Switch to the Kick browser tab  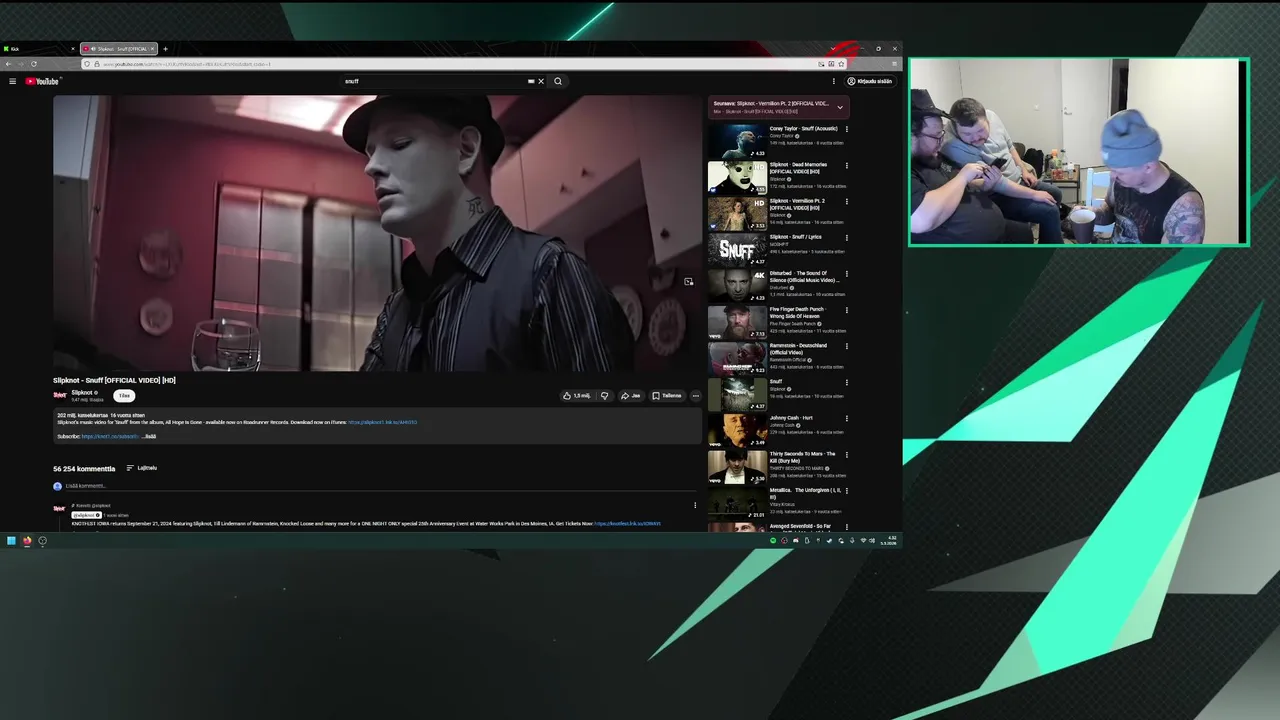[39, 48]
